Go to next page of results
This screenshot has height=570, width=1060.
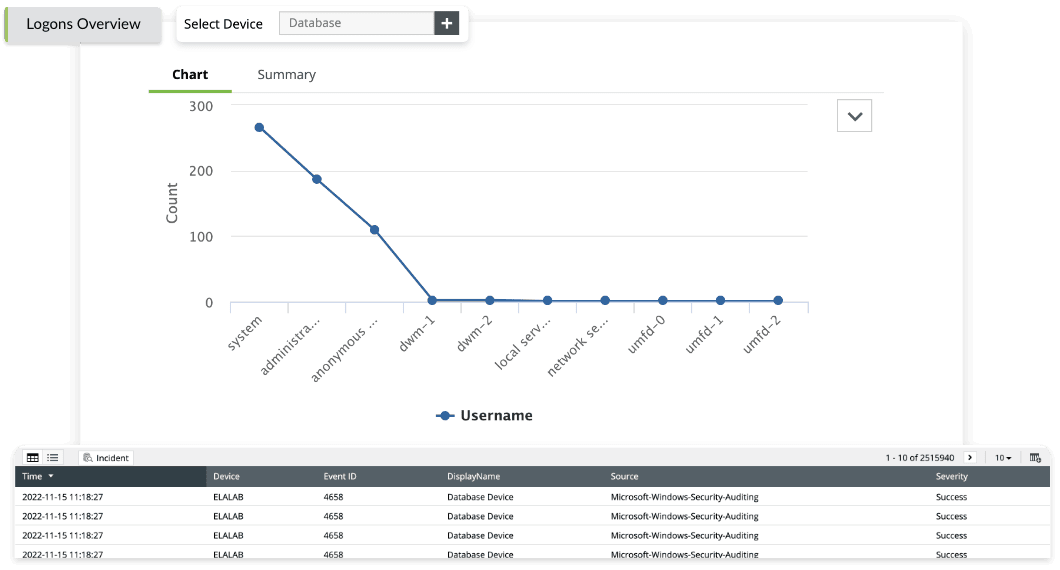point(969,457)
